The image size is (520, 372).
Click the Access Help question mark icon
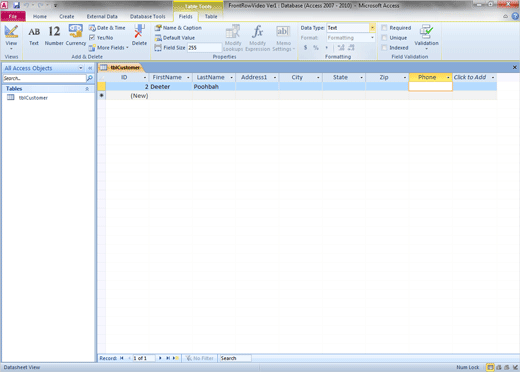(x=515, y=16)
